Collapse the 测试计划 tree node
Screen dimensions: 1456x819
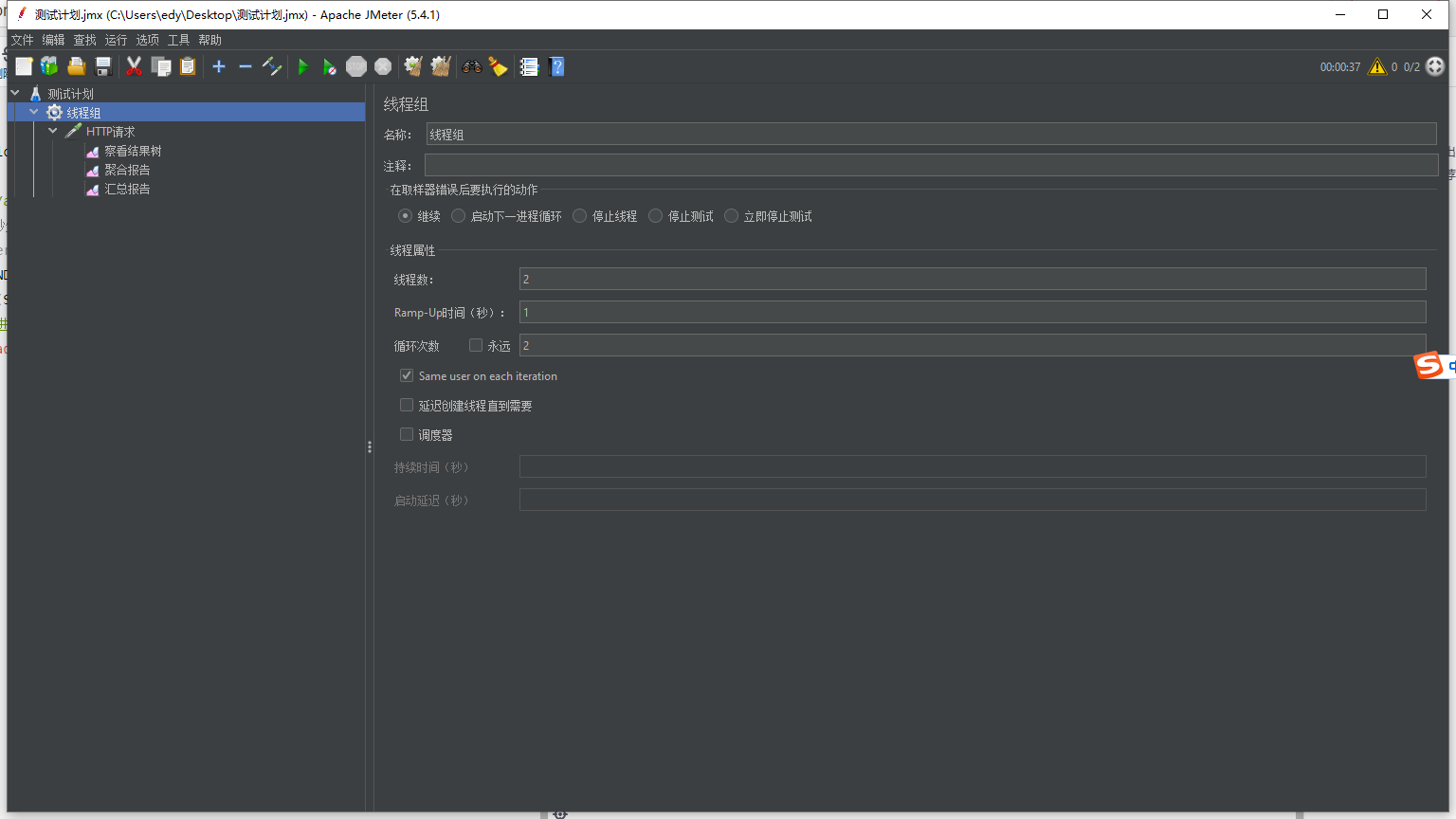pyautogui.click(x=15, y=93)
